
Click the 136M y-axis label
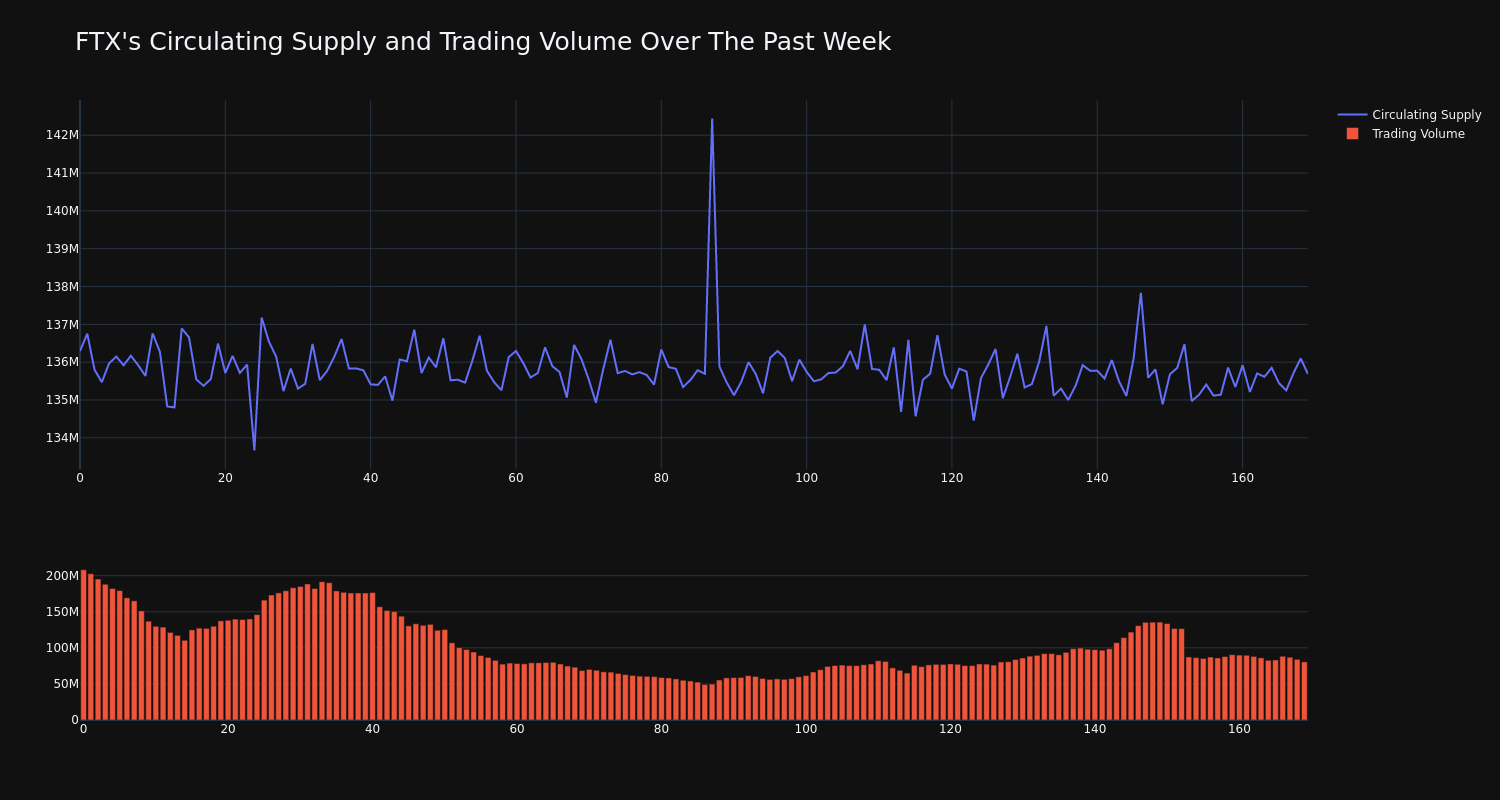tap(62, 362)
